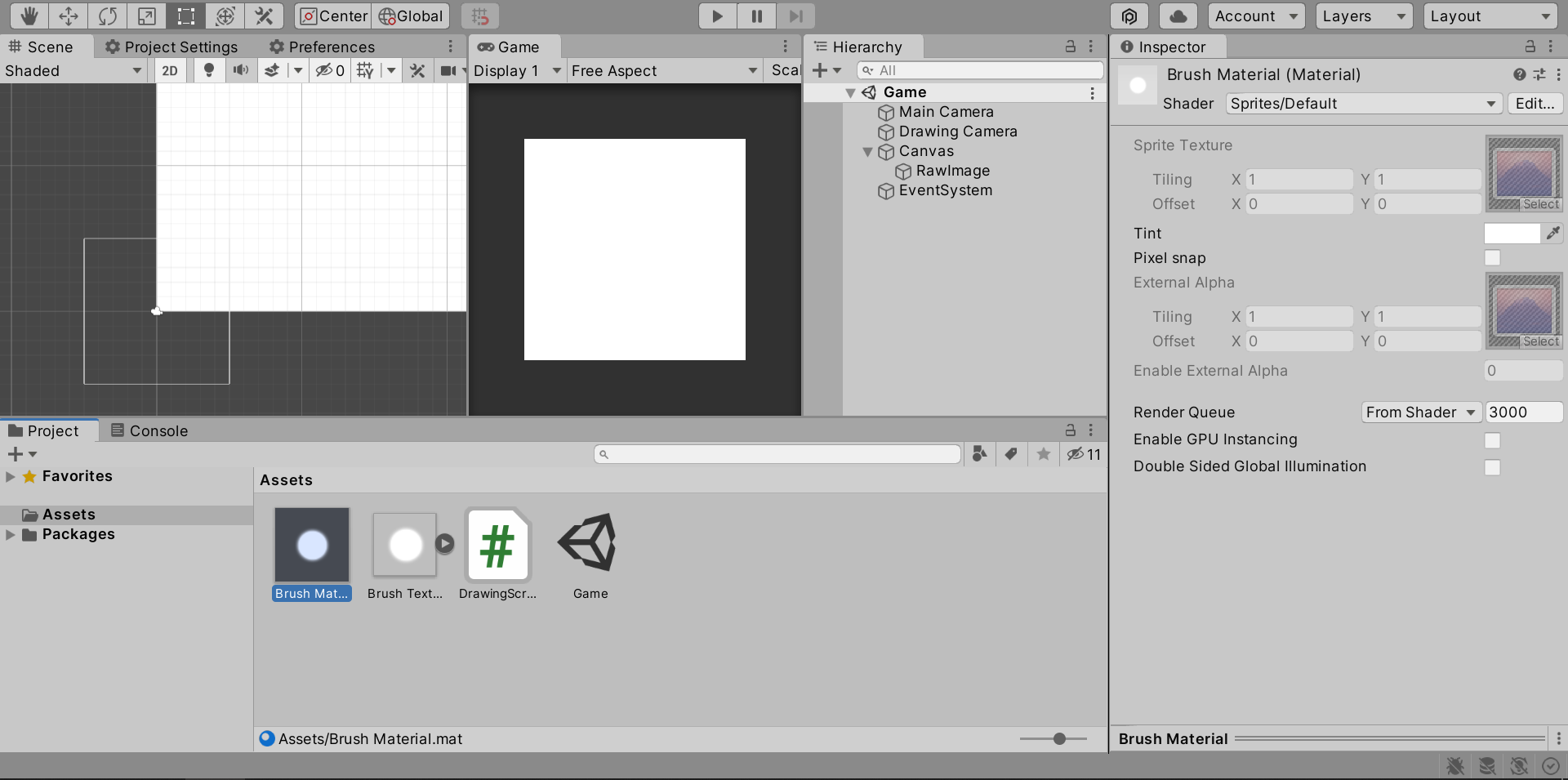The width and height of the screenshot is (1568, 780).
Task: Toggle Center pivot mode
Action: pos(333,16)
